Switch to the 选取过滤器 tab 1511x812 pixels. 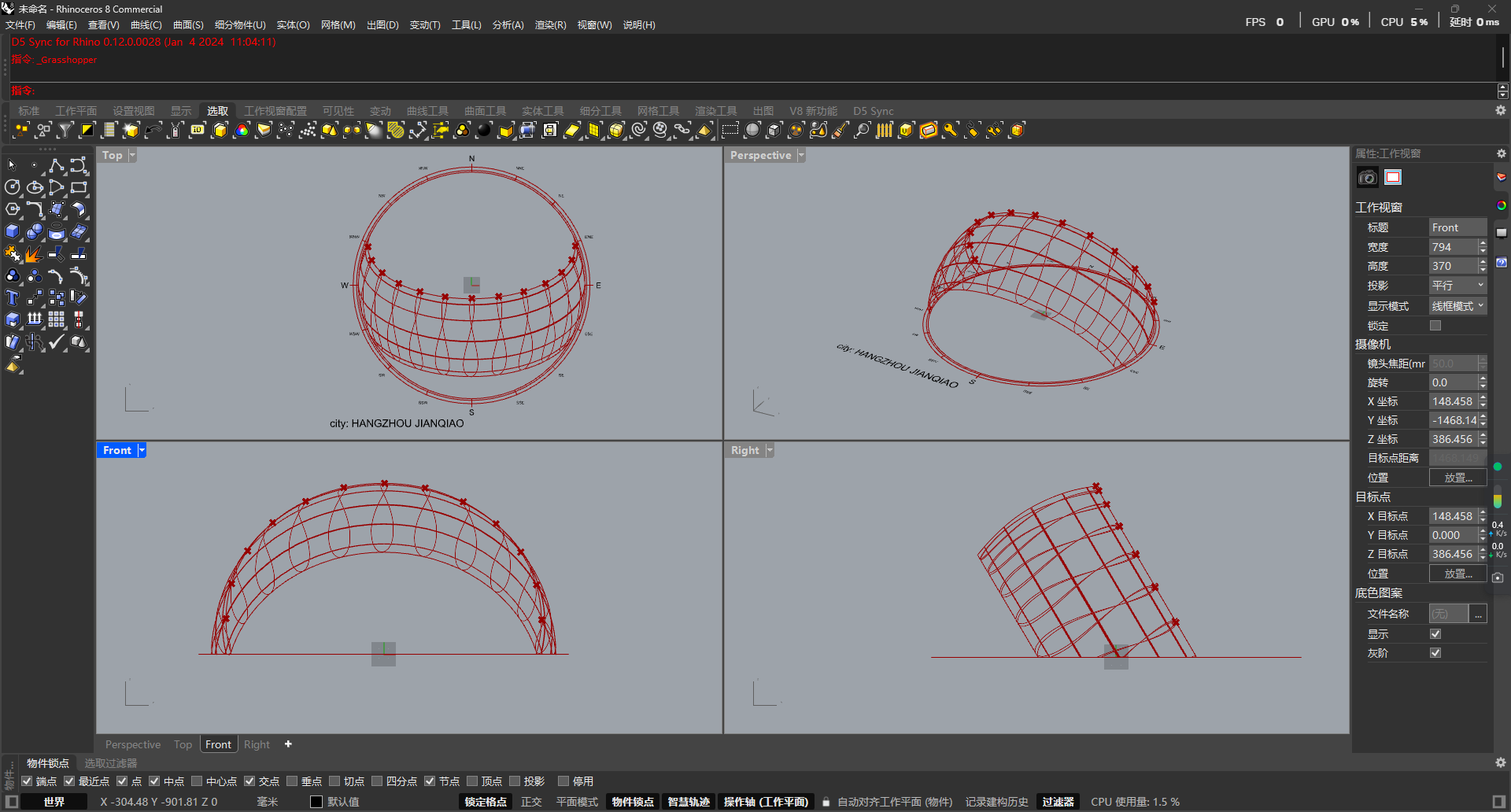(x=111, y=763)
